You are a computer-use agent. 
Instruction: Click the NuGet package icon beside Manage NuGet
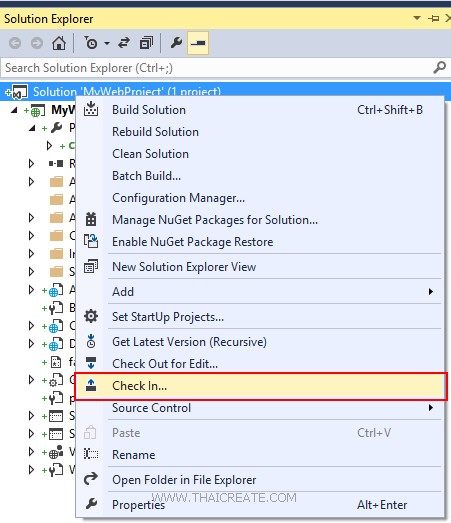(x=91, y=219)
